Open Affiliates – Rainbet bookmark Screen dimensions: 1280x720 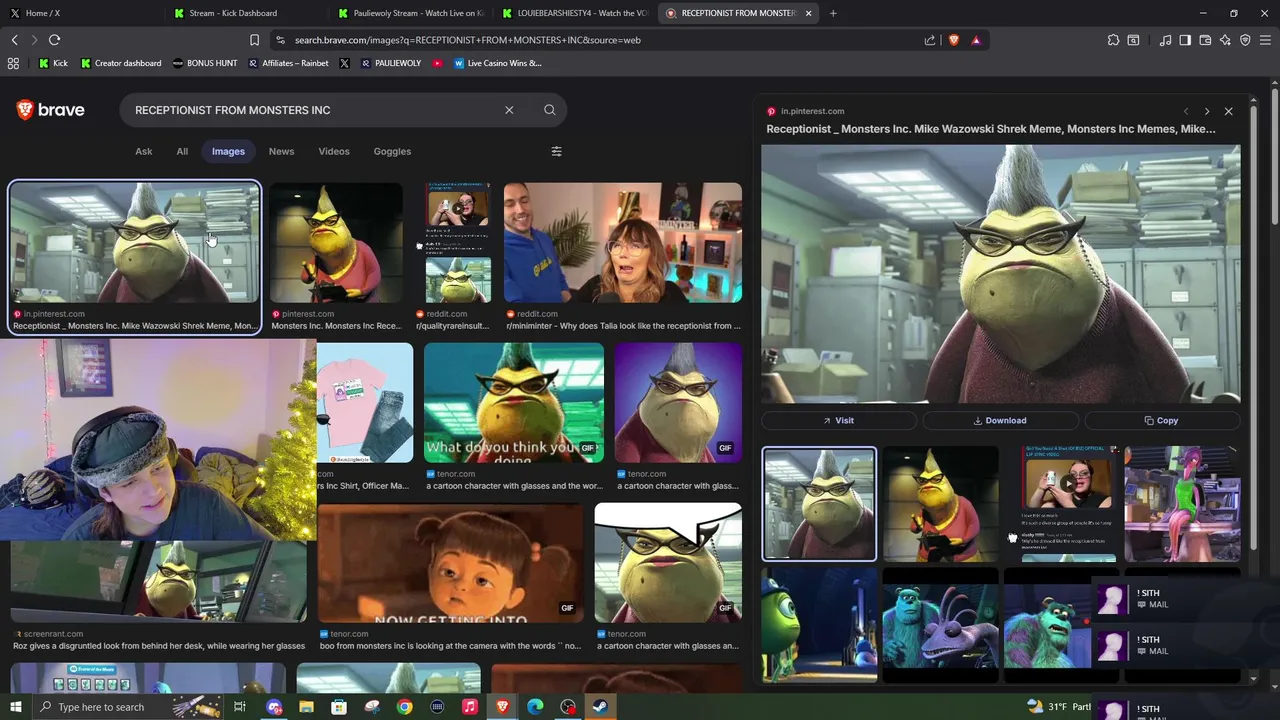click(287, 63)
